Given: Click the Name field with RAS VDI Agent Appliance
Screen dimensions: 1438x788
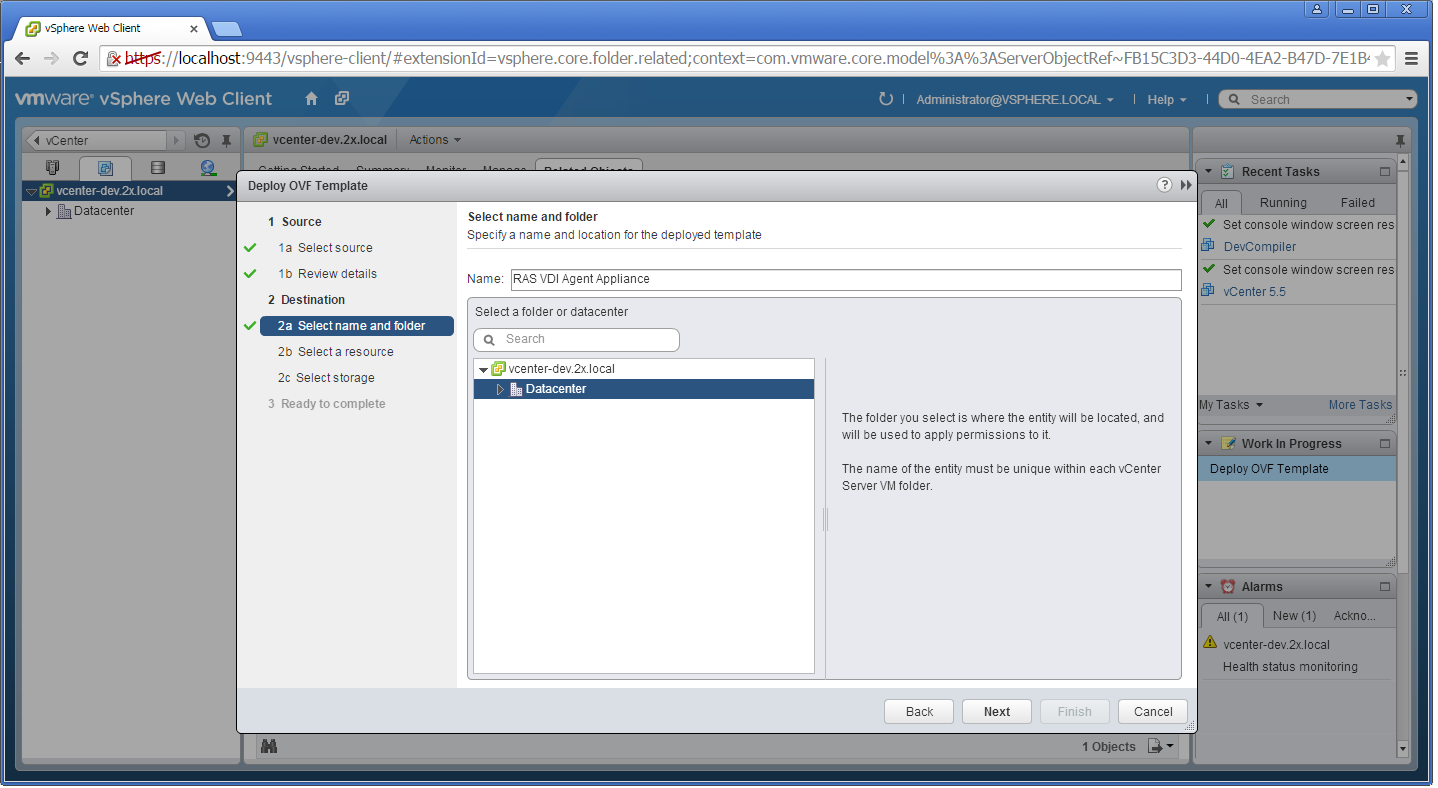Looking at the screenshot, I should tap(845, 280).
